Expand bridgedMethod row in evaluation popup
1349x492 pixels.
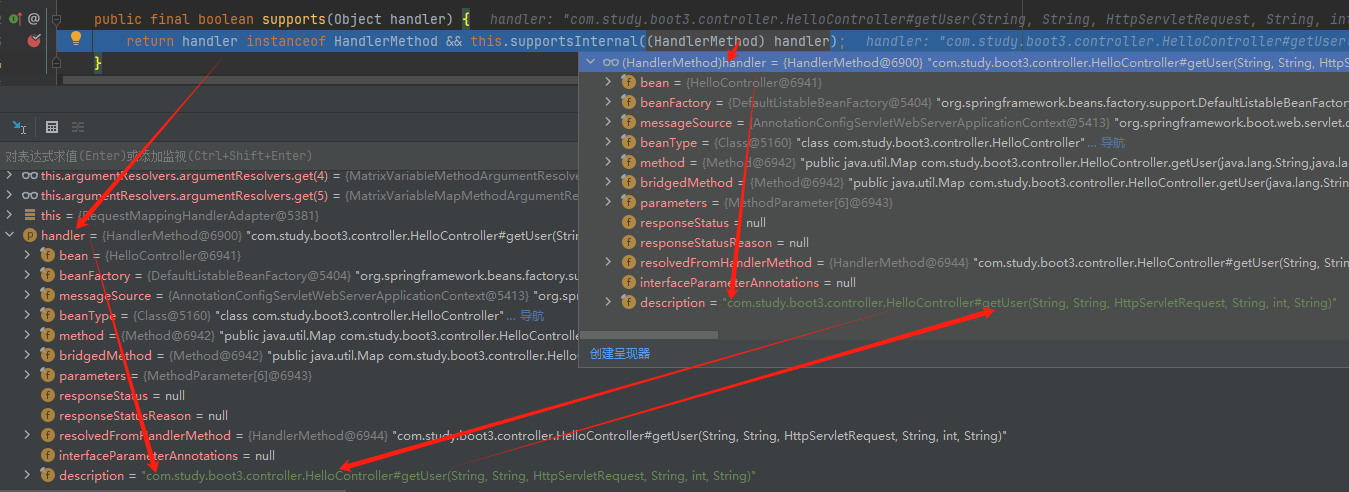(x=609, y=183)
